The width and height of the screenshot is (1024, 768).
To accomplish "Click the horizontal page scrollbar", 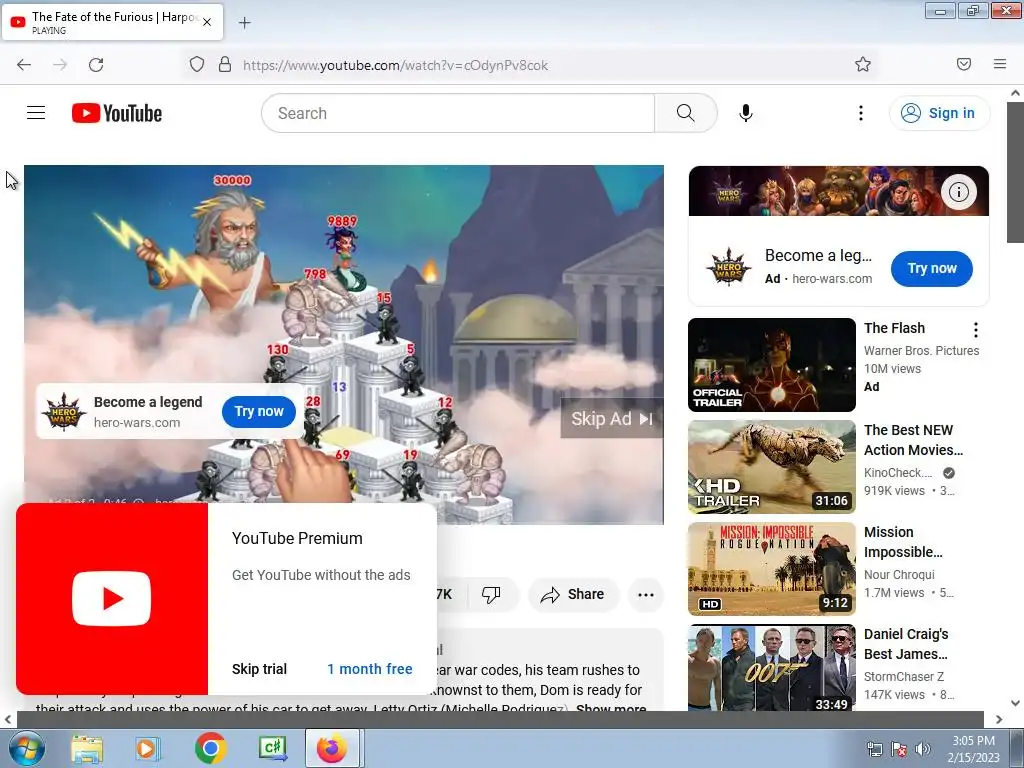I will click(500, 719).
